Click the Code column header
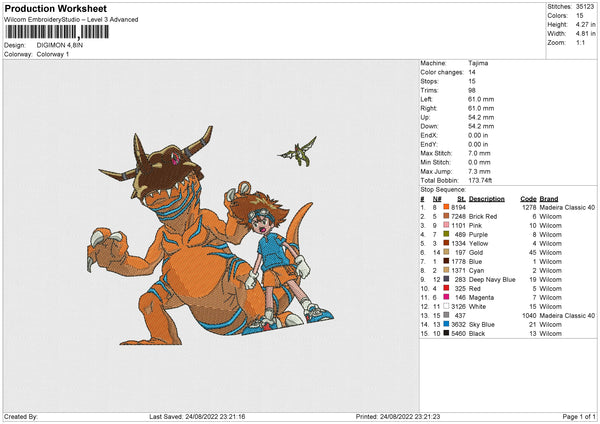Viewport: 600px width, 424px height. (528, 199)
